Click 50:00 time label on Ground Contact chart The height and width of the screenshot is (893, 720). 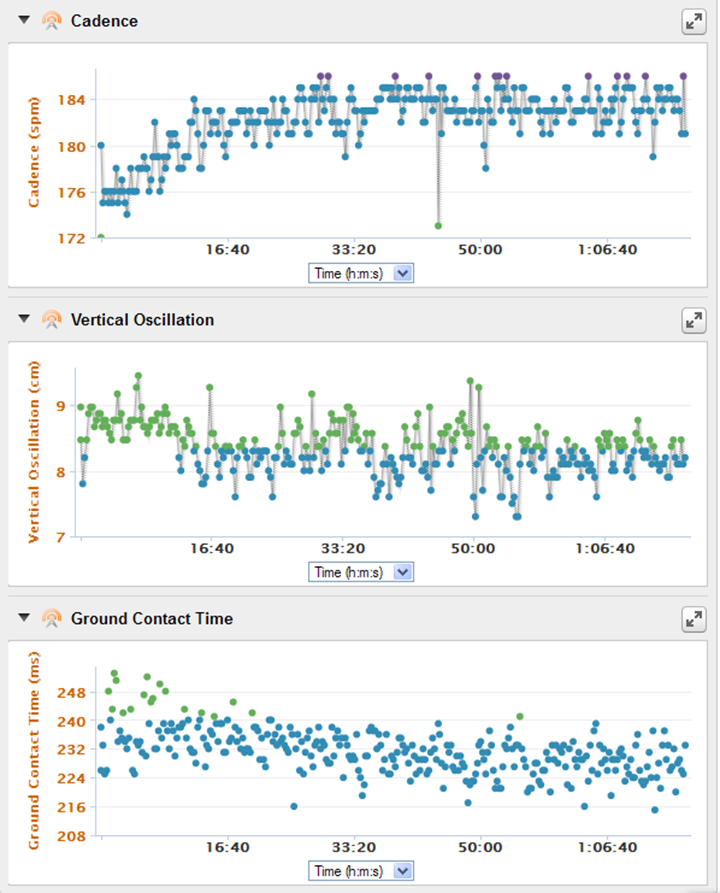[x=480, y=847]
